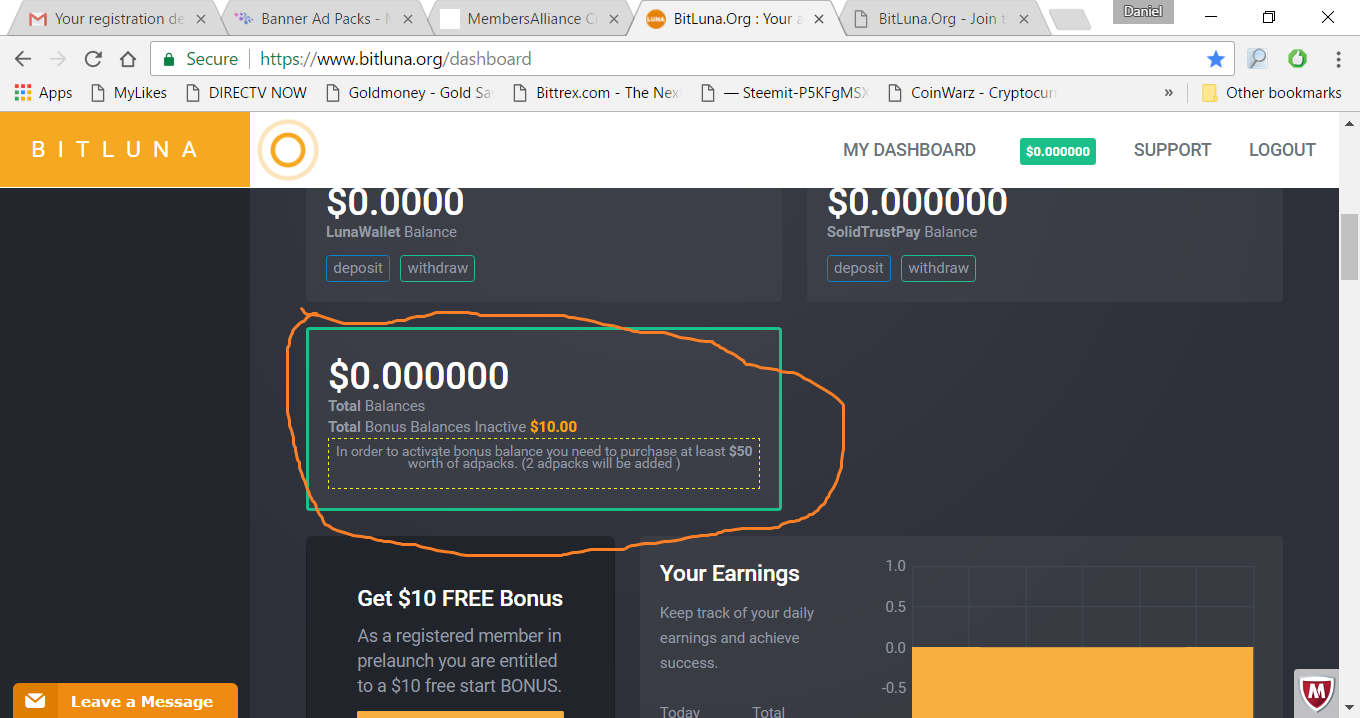Click the Total Bonus Balances $10.00 amount
The image size is (1360, 718).
553,427
